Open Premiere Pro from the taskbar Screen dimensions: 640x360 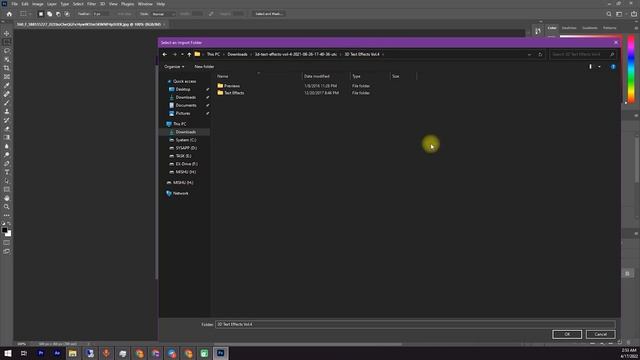[40, 353]
